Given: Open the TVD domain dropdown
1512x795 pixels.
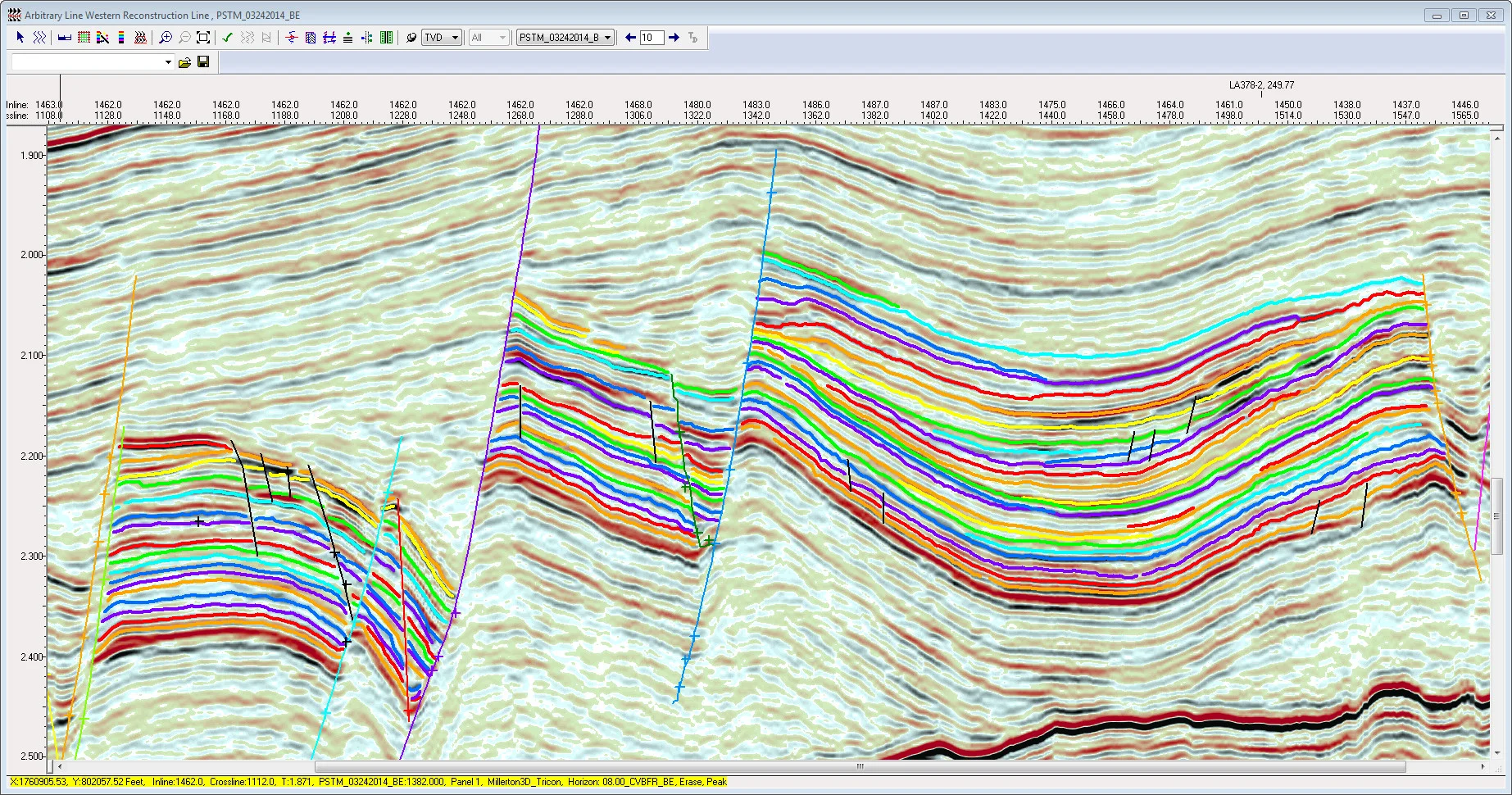Looking at the screenshot, I should [x=442, y=38].
